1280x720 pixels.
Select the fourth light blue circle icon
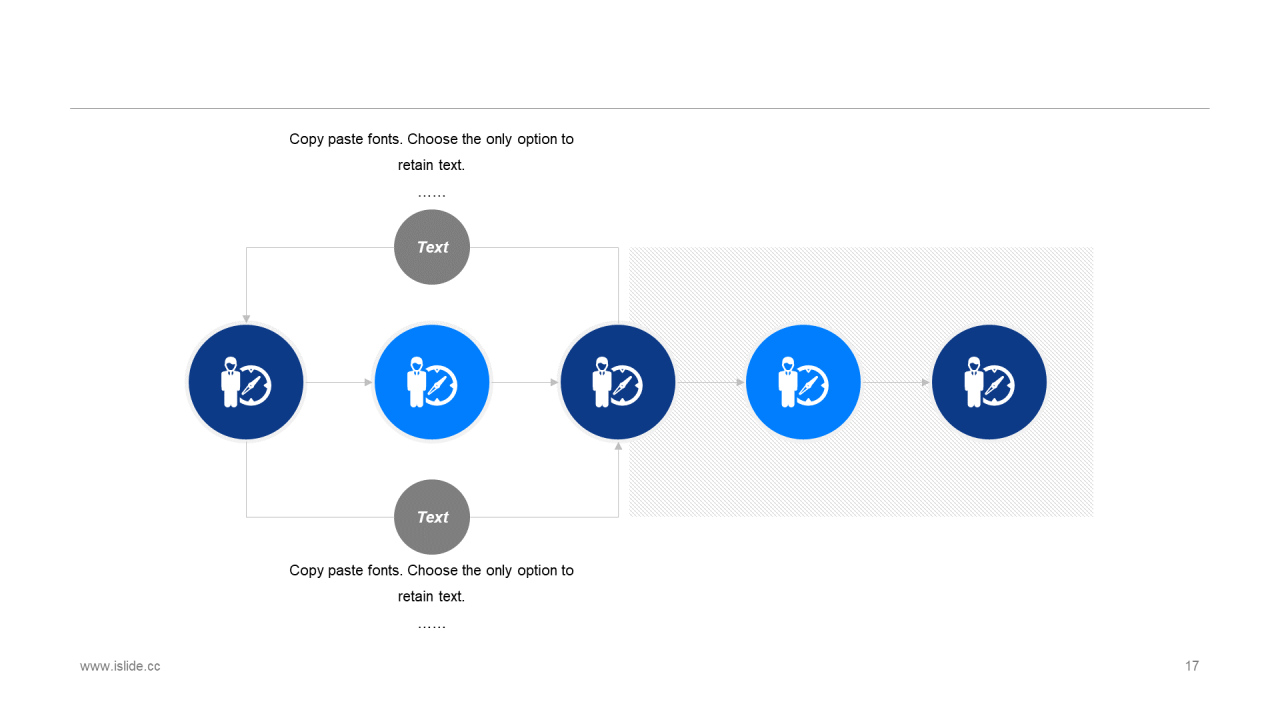pyautogui.click(x=803, y=382)
